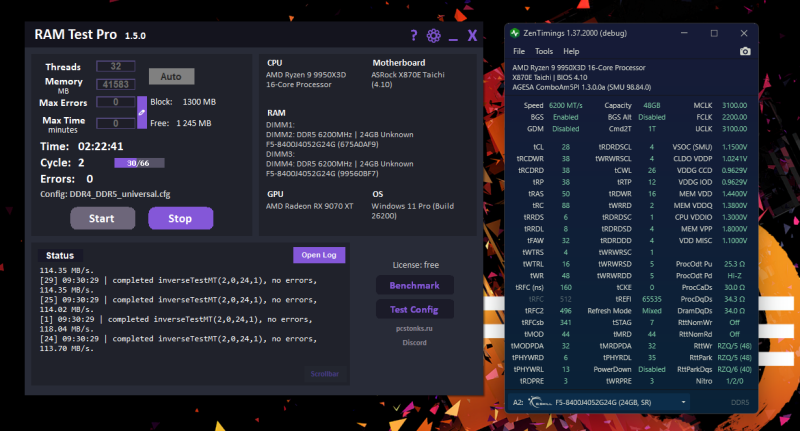Click the AMD Radeon RX 9070 XT text
Screen dimensions: 800x431
coord(309,207)
